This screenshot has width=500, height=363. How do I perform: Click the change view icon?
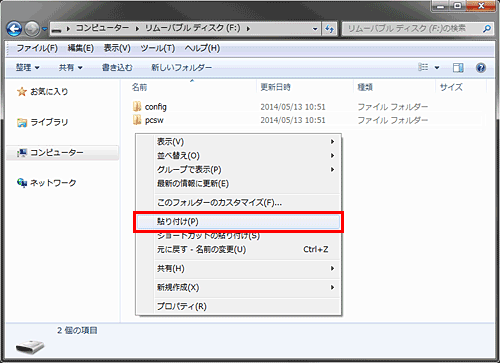[x=423, y=67]
